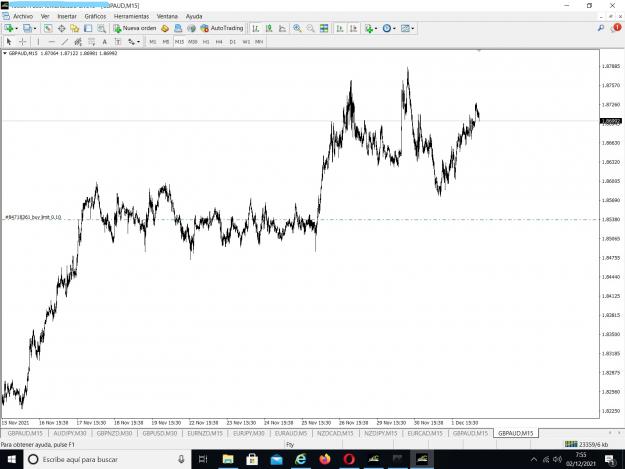Switch timeframe to M5

pyautogui.click(x=166, y=41)
